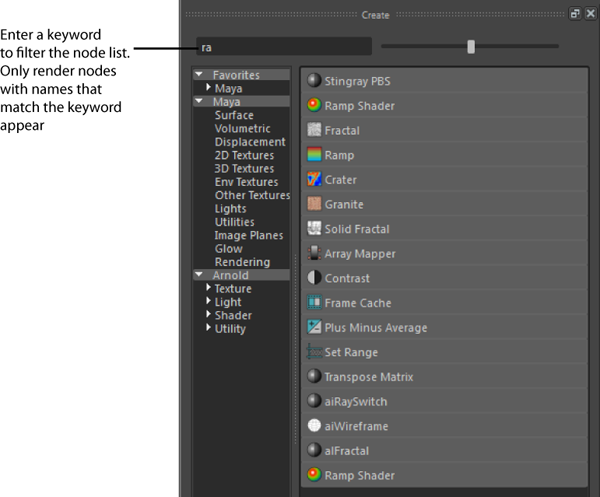The width and height of the screenshot is (600, 497).
Task: Expand the Arnold Light group
Action: point(208,301)
